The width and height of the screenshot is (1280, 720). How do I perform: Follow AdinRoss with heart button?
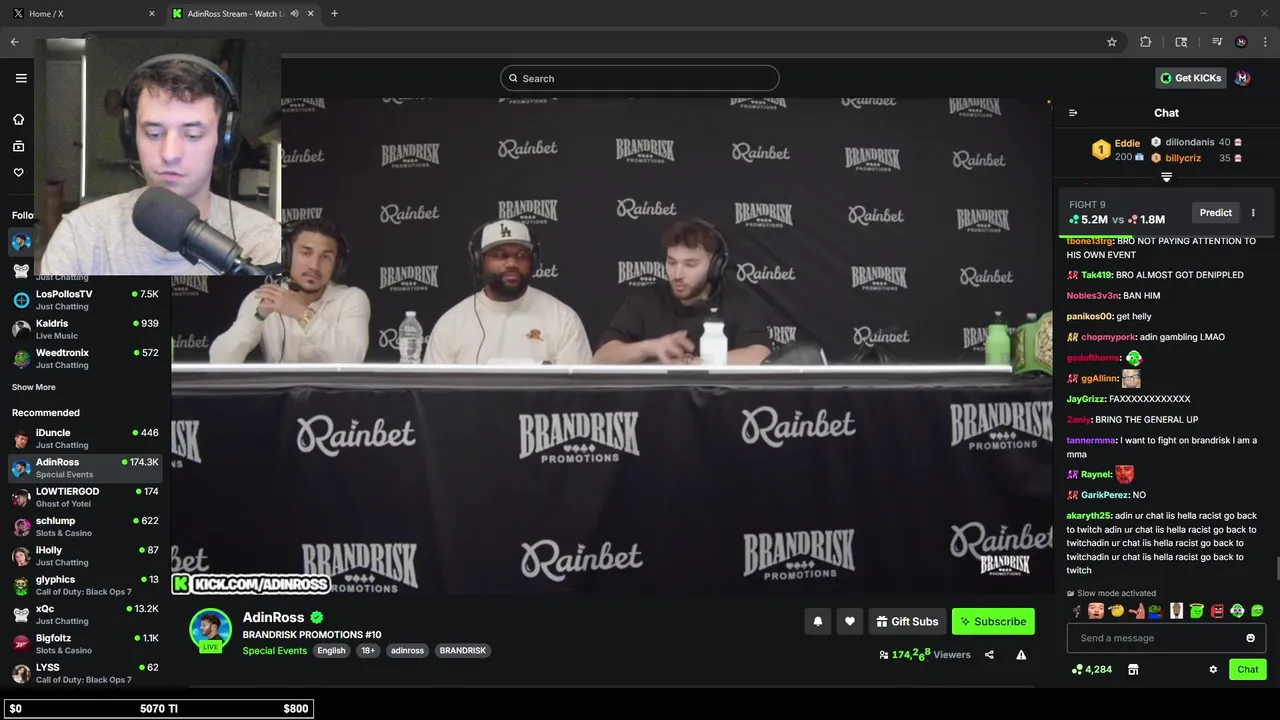[850, 621]
